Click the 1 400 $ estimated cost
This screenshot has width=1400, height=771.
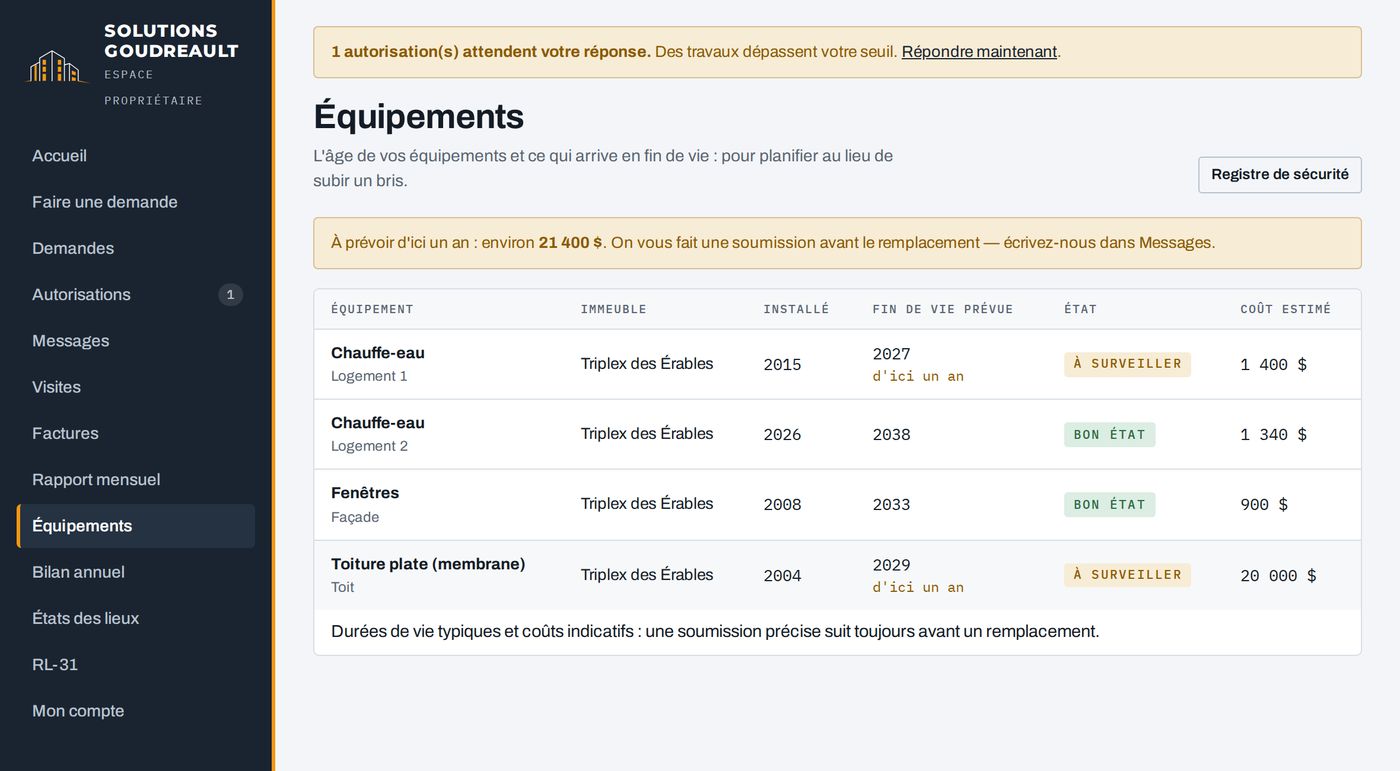point(1273,365)
